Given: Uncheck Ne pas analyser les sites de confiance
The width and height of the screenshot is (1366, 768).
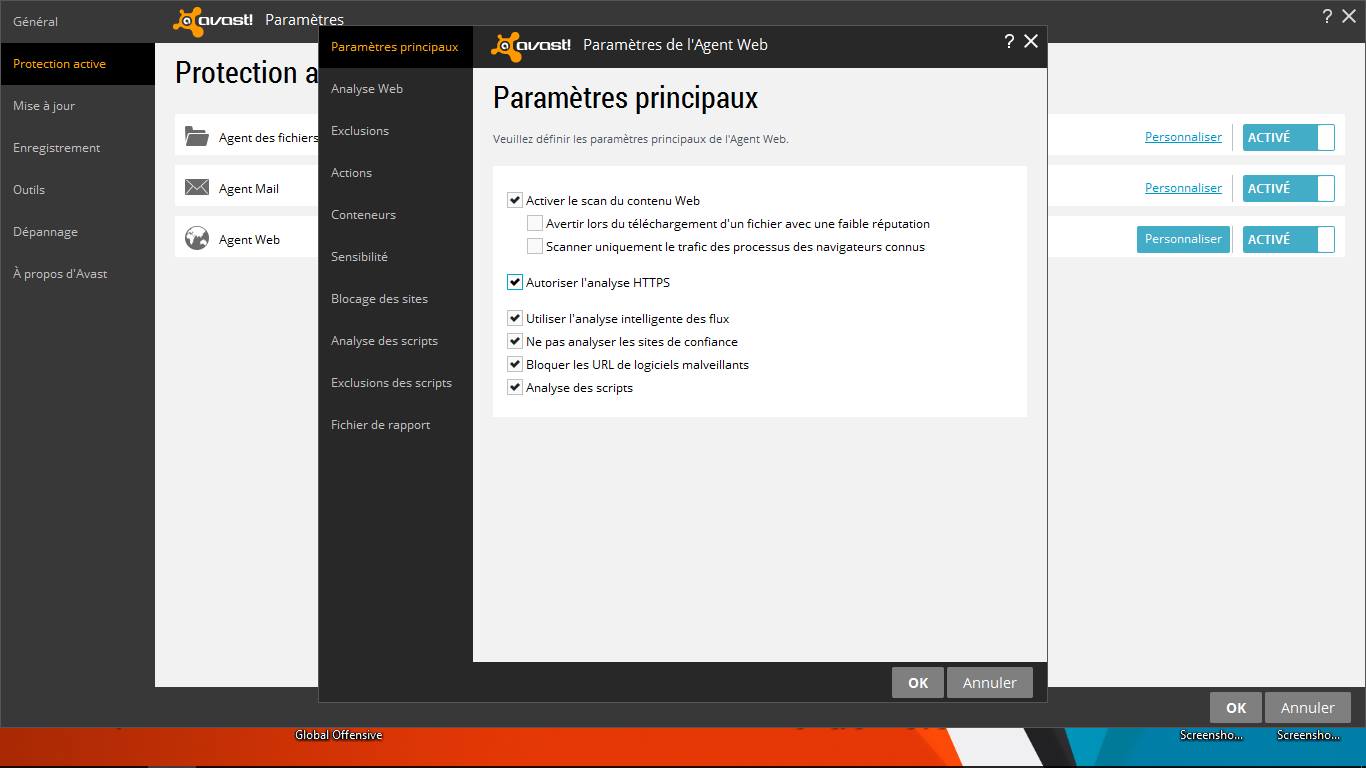Looking at the screenshot, I should [515, 341].
